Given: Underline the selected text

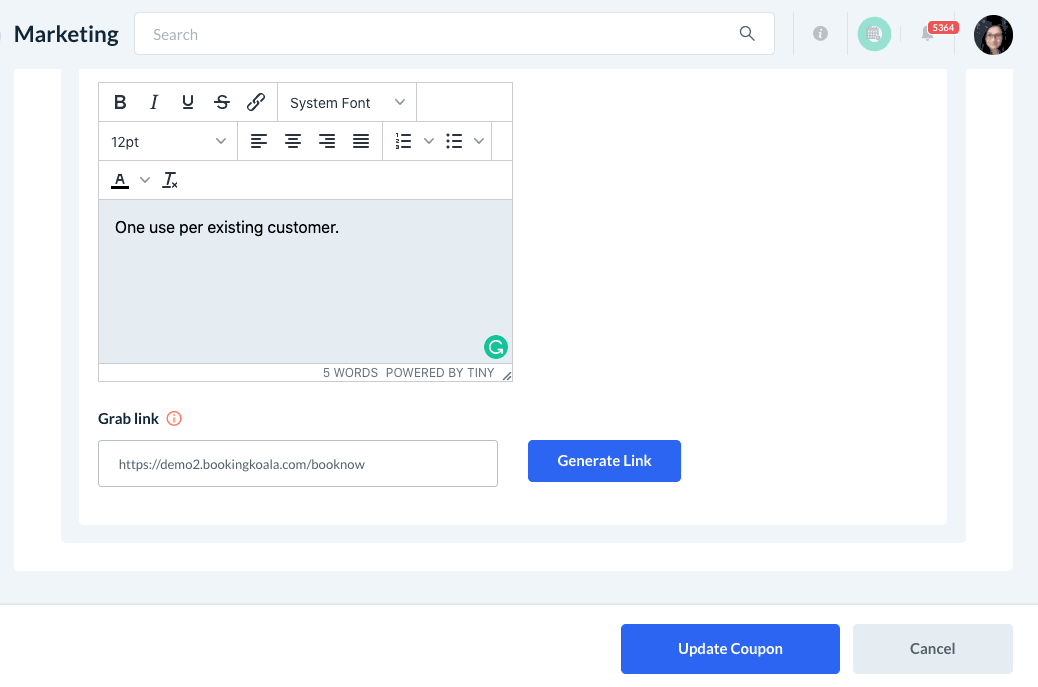Looking at the screenshot, I should (188, 102).
